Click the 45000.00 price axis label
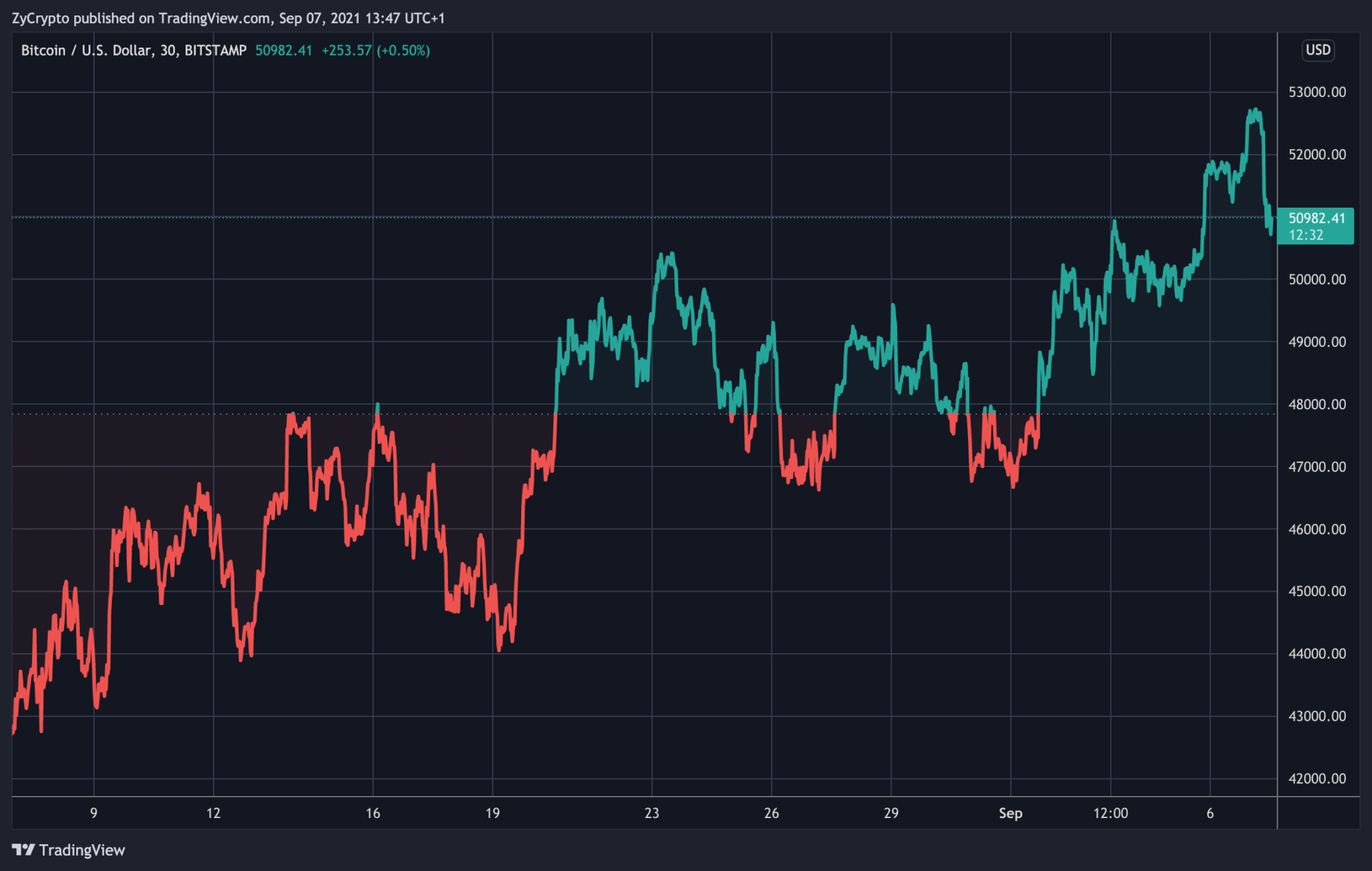This screenshot has width=1372, height=871. 1316,591
